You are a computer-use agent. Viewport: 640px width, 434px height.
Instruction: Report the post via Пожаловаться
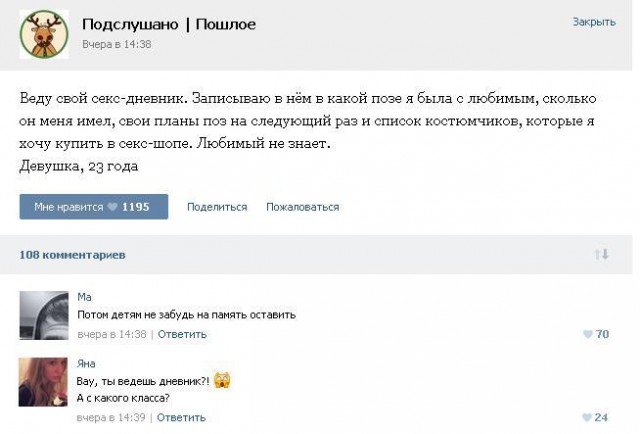302,207
